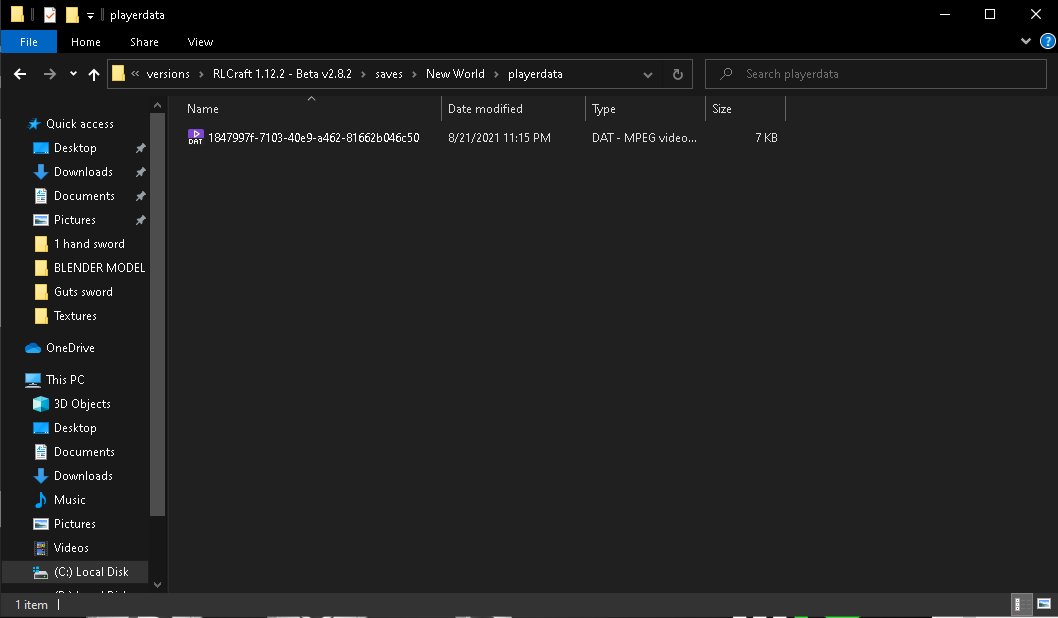The width and height of the screenshot is (1058, 618).
Task: Open the recent locations dropdown arrow
Action: (73, 74)
